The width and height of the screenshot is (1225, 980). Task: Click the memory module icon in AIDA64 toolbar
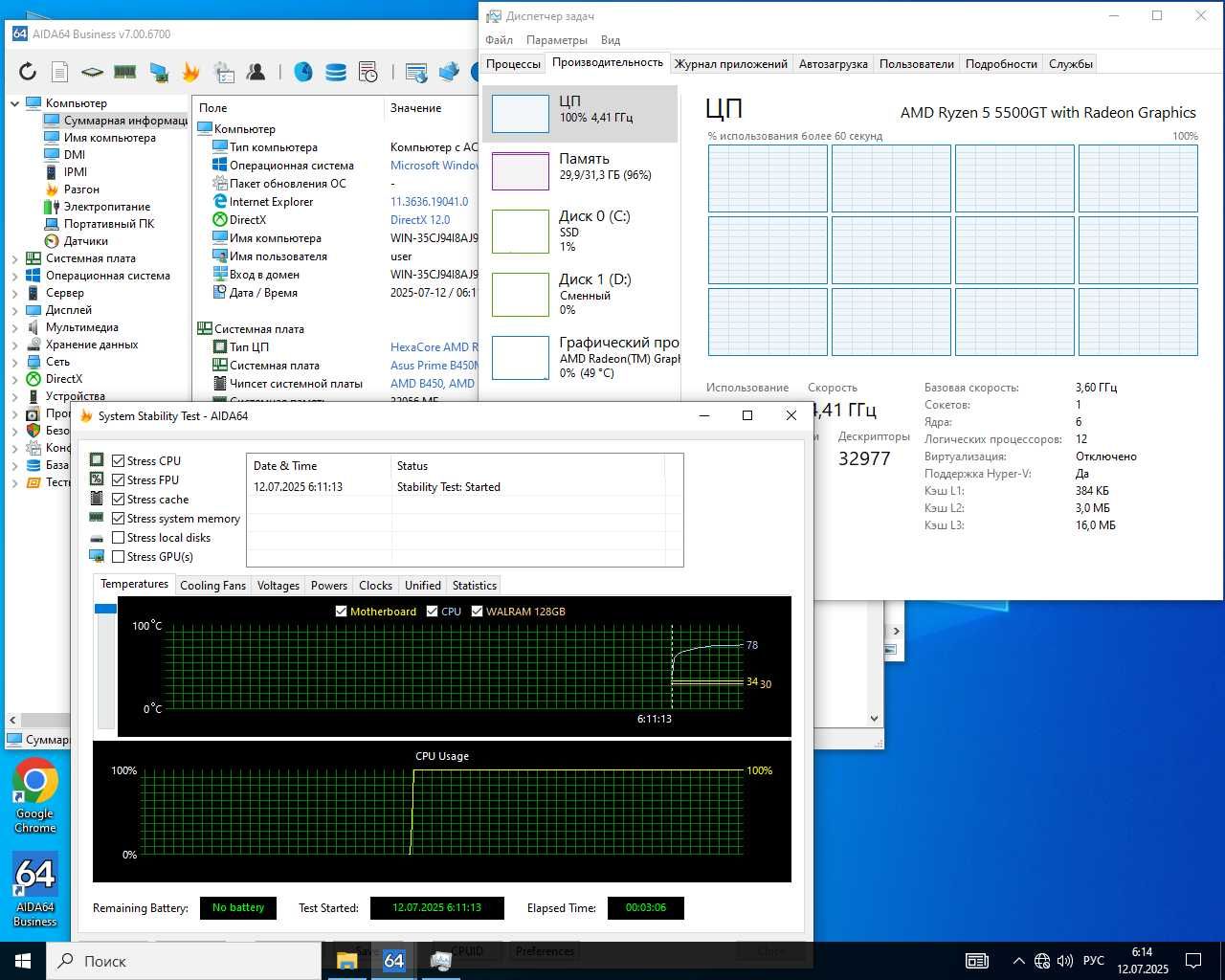(125, 71)
